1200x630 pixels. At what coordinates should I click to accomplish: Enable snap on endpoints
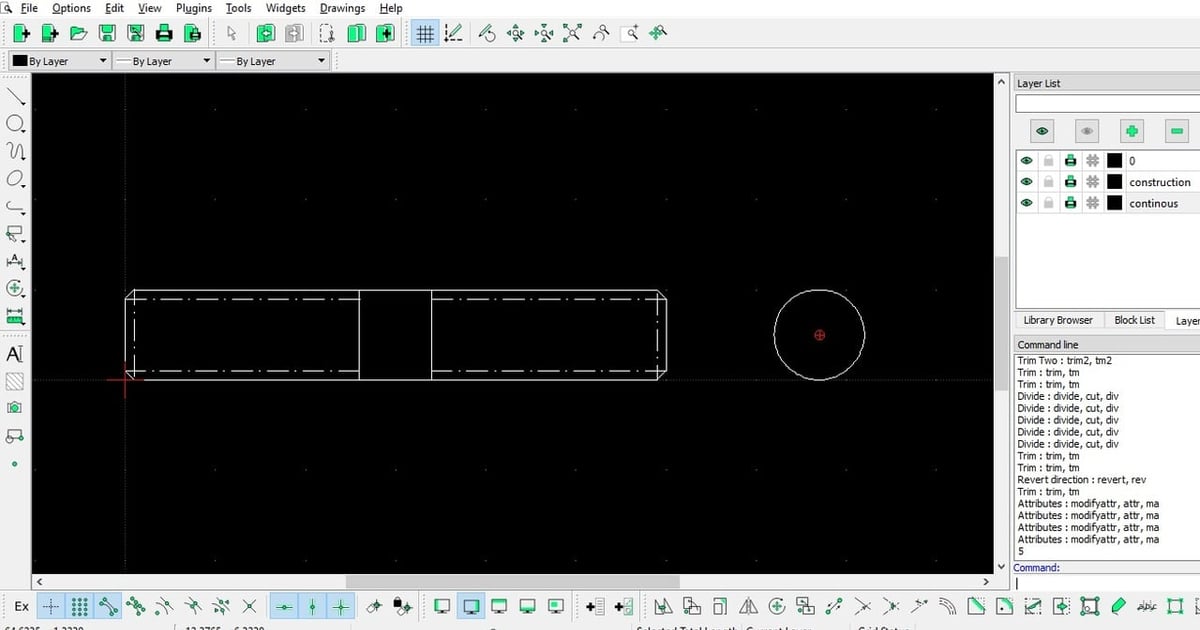click(108, 605)
